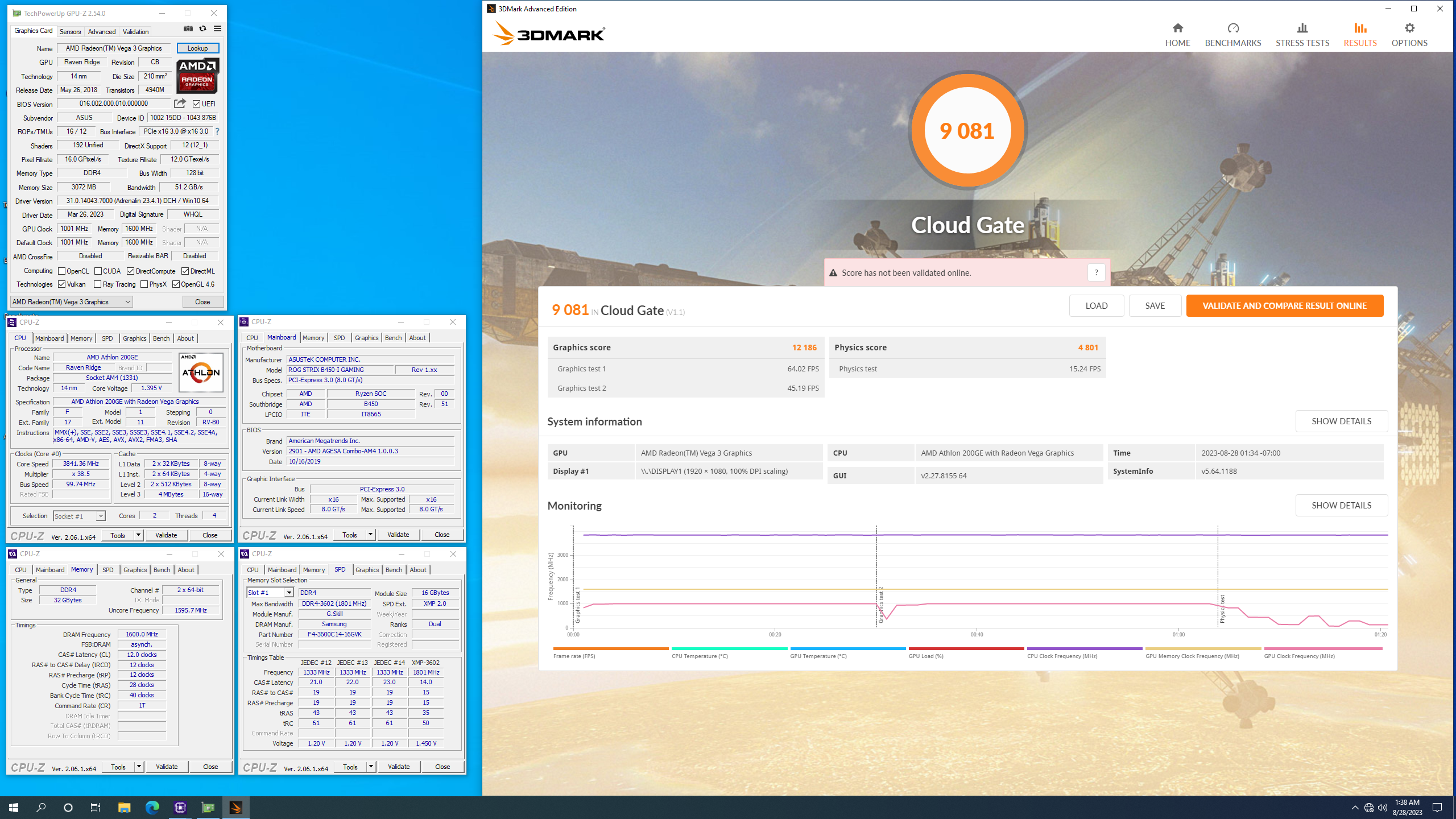Toggle the OpenGL 4.6 checkbox
This screenshot has height=819, width=1456.
pos(176,284)
